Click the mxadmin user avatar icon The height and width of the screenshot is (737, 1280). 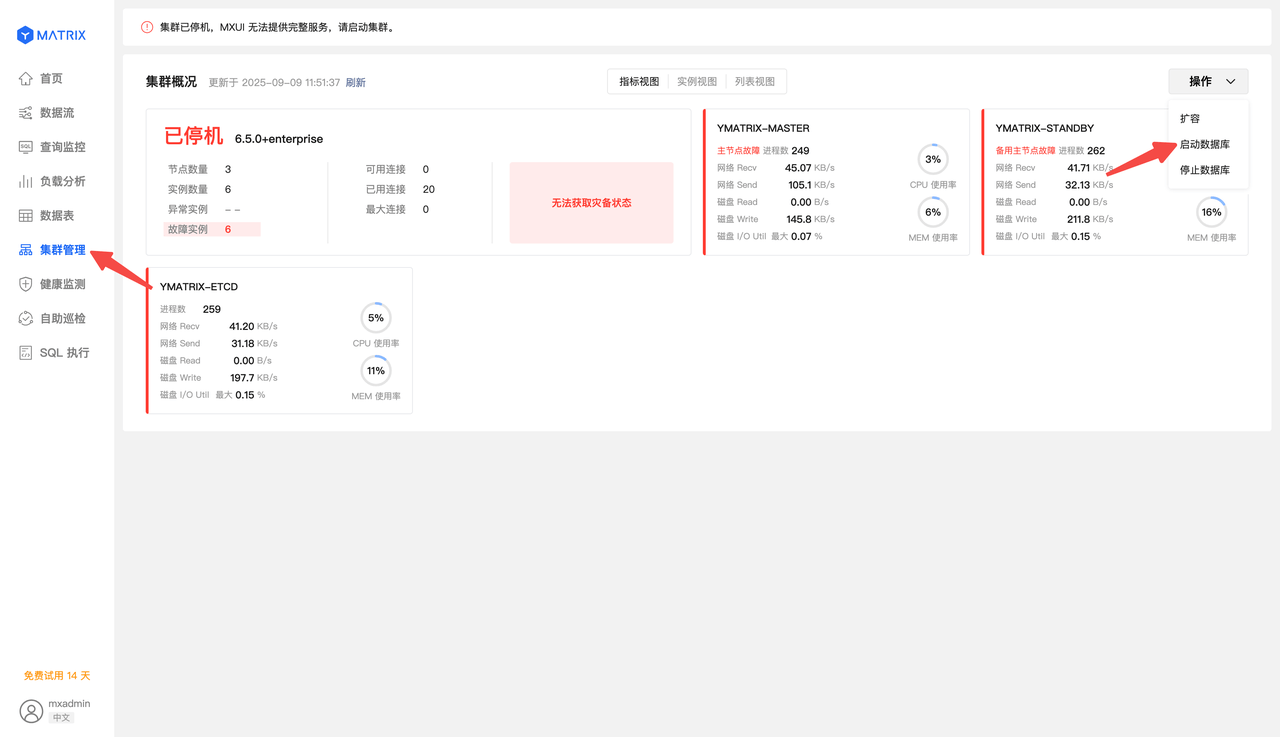pos(32,711)
